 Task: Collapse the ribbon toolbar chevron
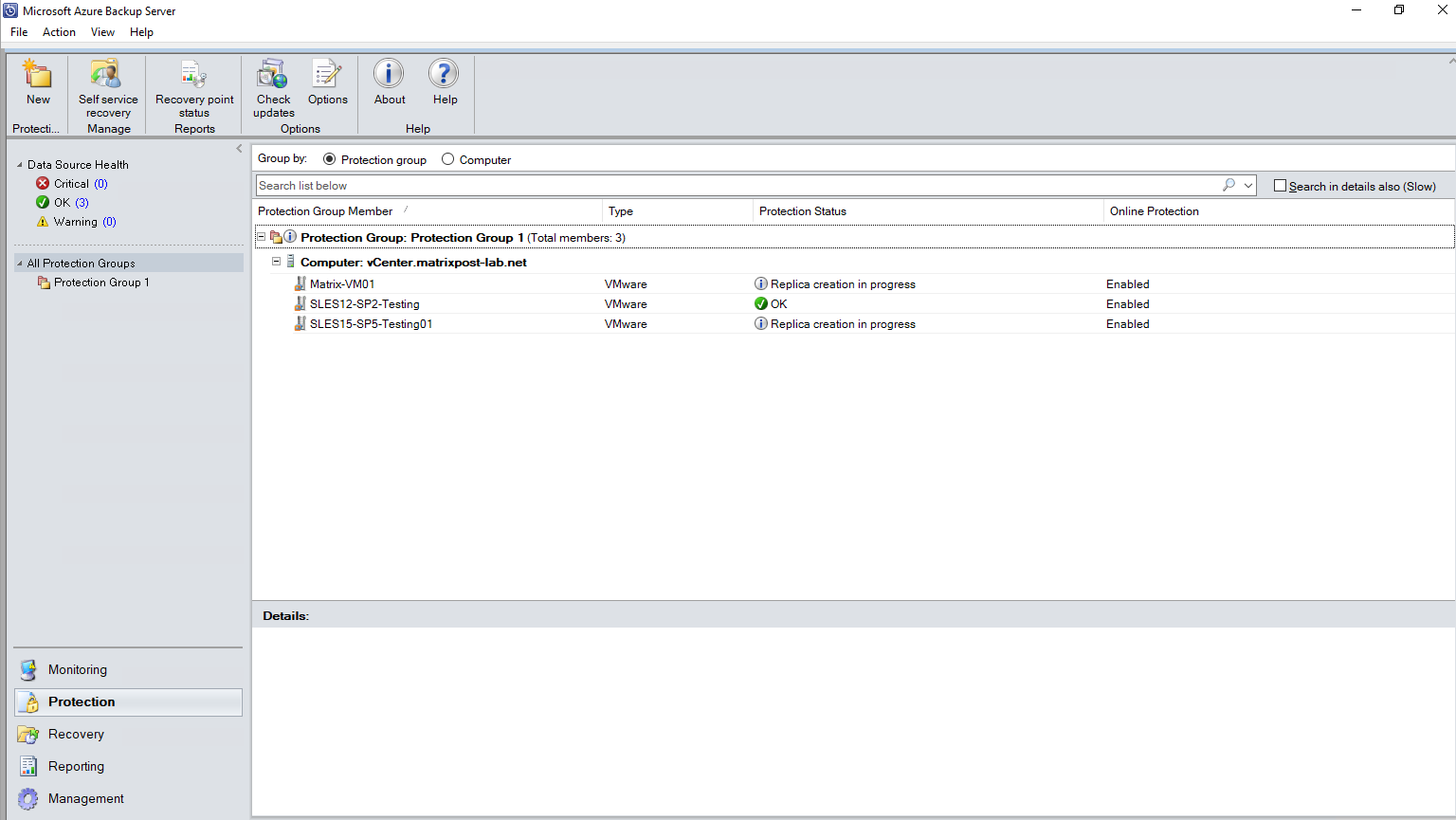[x=1450, y=62]
